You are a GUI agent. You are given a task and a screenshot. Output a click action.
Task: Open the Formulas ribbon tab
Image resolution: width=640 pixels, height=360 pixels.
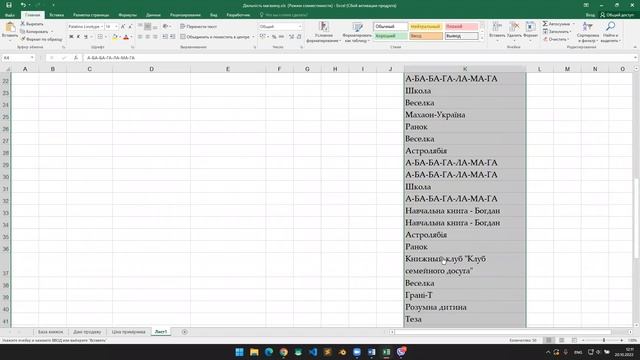point(127,15)
